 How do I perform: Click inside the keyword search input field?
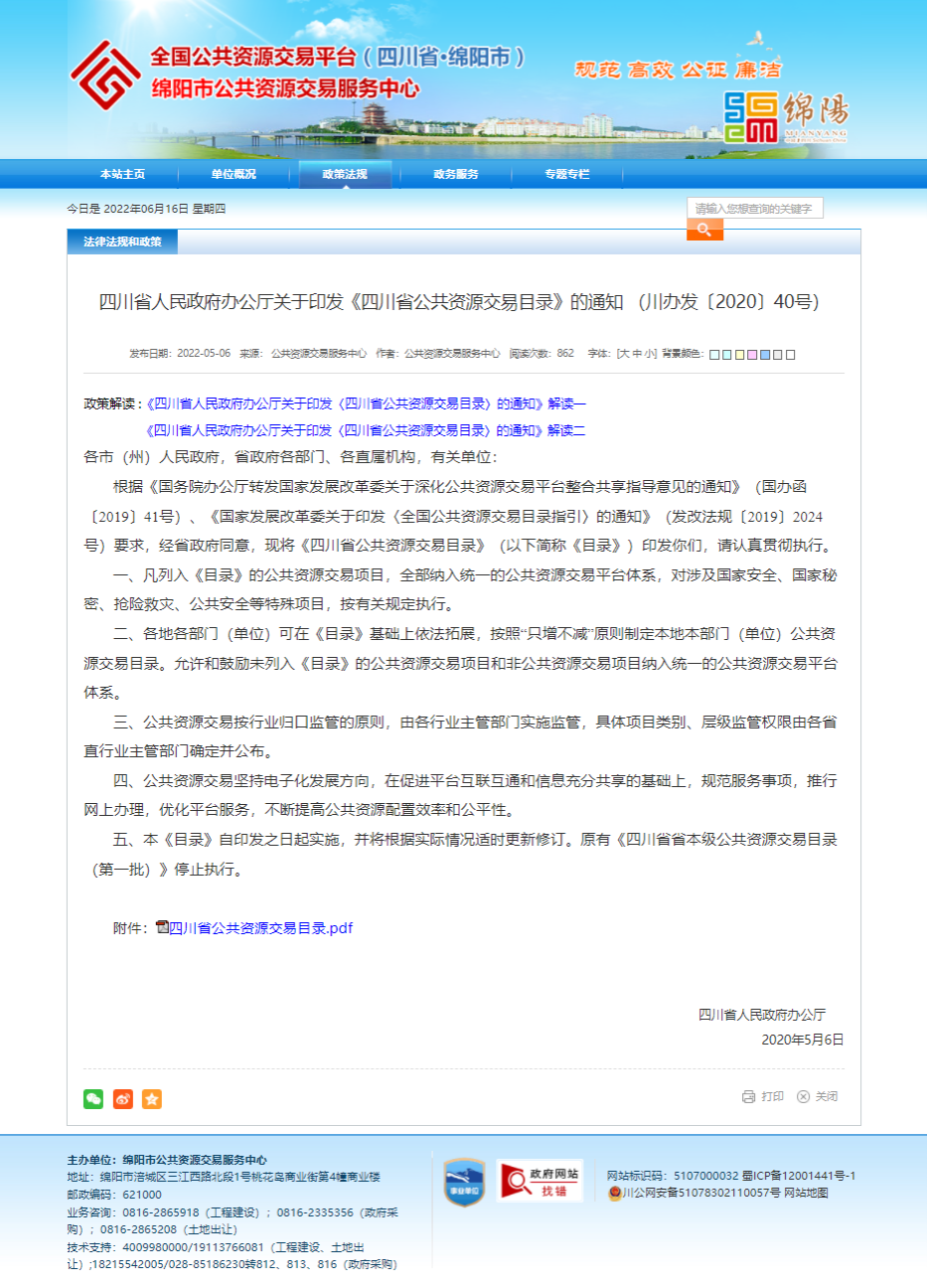755,207
